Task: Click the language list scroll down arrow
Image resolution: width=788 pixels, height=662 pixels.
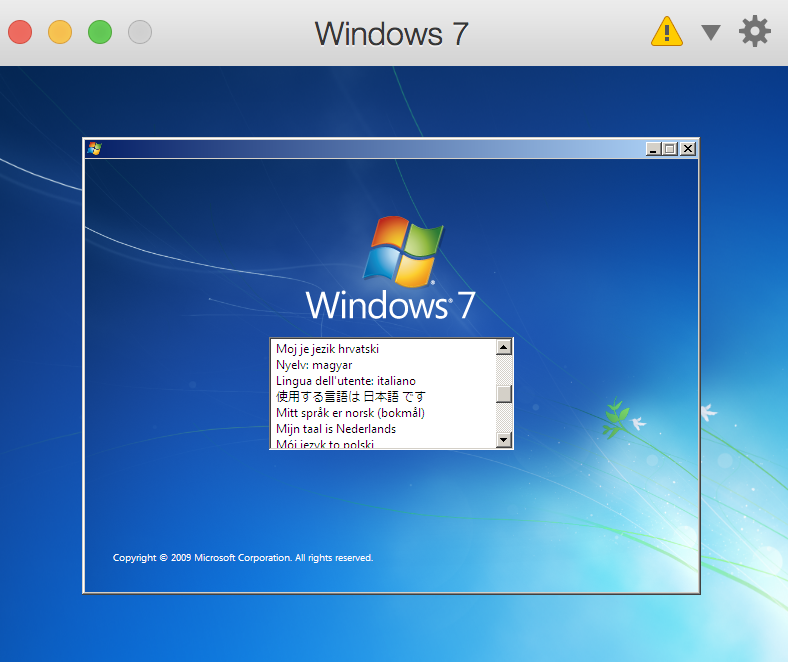Action: click(504, 440)
